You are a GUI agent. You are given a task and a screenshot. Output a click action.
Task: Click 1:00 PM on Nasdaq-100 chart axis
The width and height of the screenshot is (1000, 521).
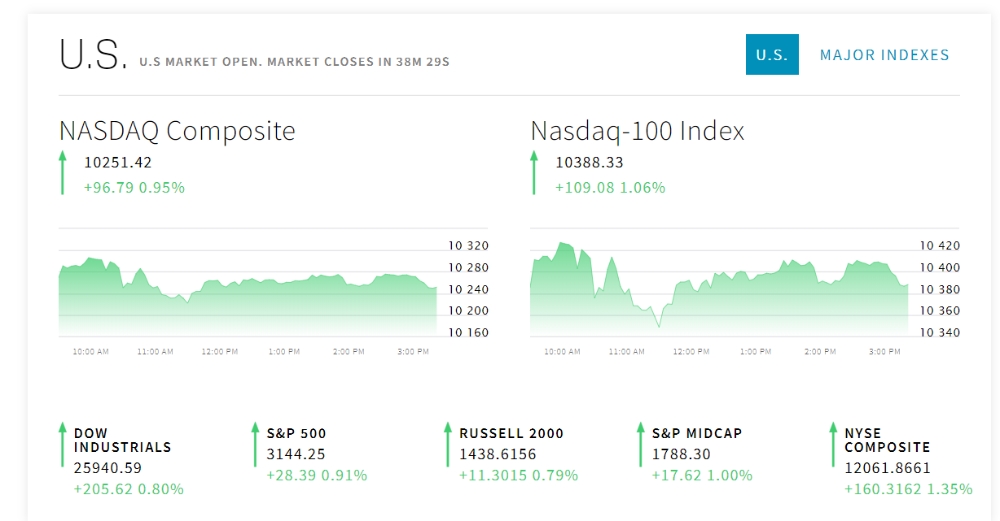pyautogui.click(x=755, y=351)
